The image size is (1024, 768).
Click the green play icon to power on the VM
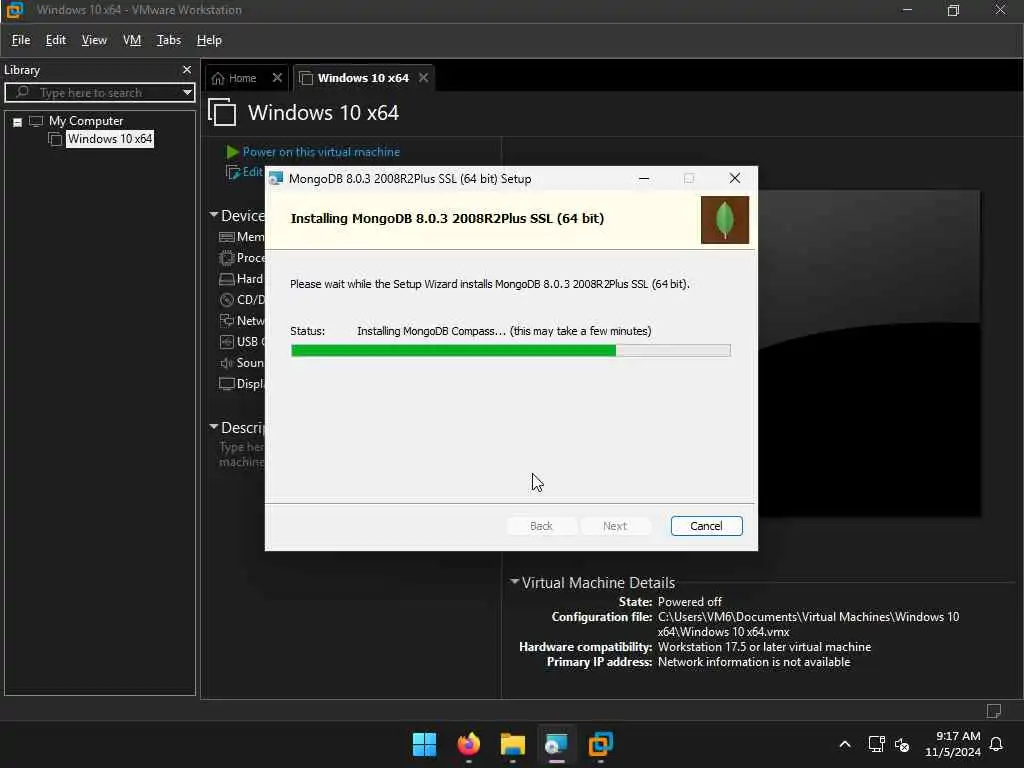pyautogui.click(x=232, y=152)
